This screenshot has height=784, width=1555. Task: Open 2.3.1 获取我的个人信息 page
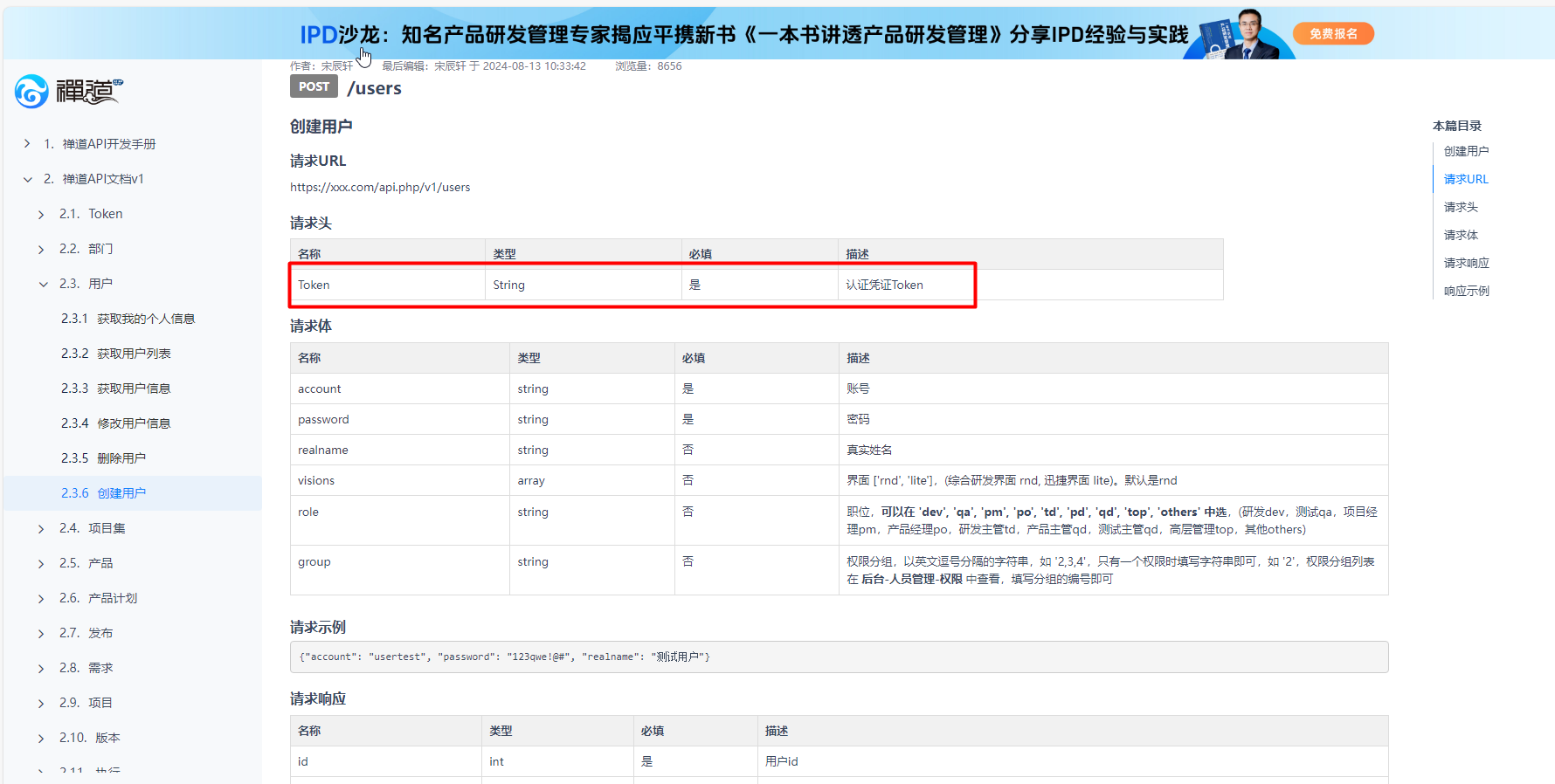tap(128, 319)
